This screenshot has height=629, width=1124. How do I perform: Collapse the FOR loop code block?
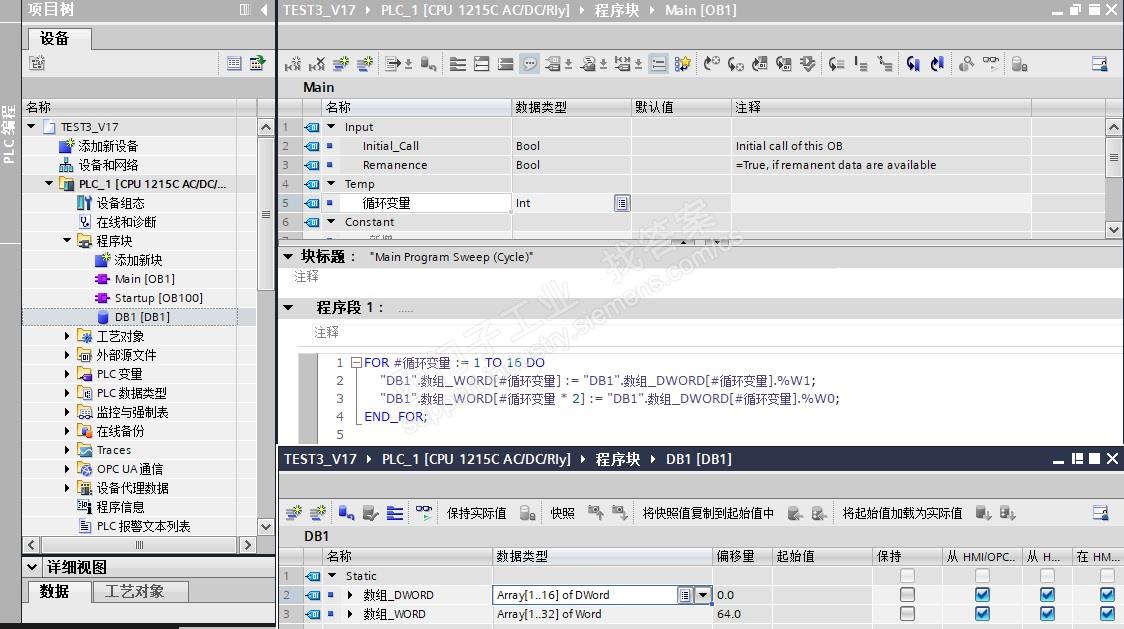[356, 363]
